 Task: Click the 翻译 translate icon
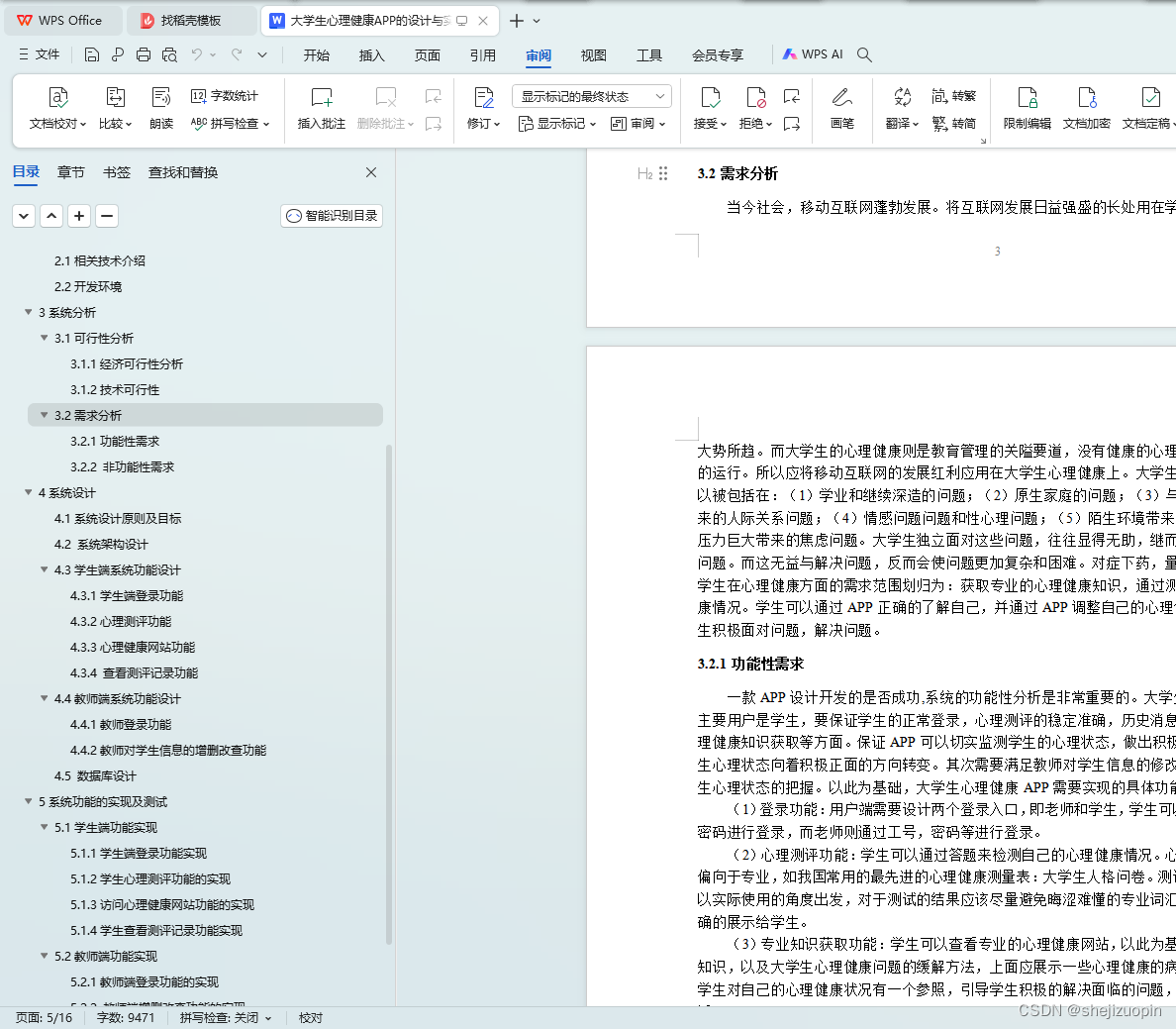(902, 97)
